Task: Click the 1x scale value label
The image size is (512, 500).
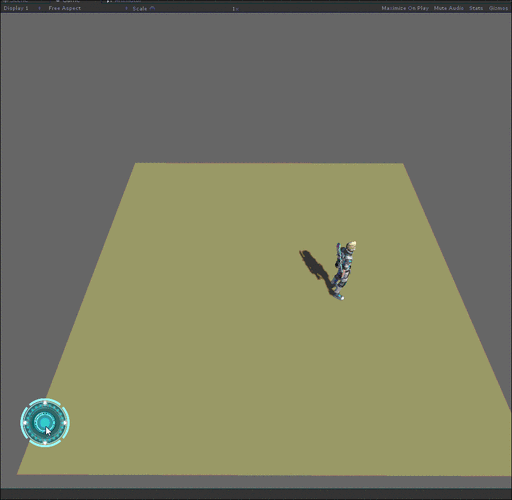Action: tap(235, 9)
